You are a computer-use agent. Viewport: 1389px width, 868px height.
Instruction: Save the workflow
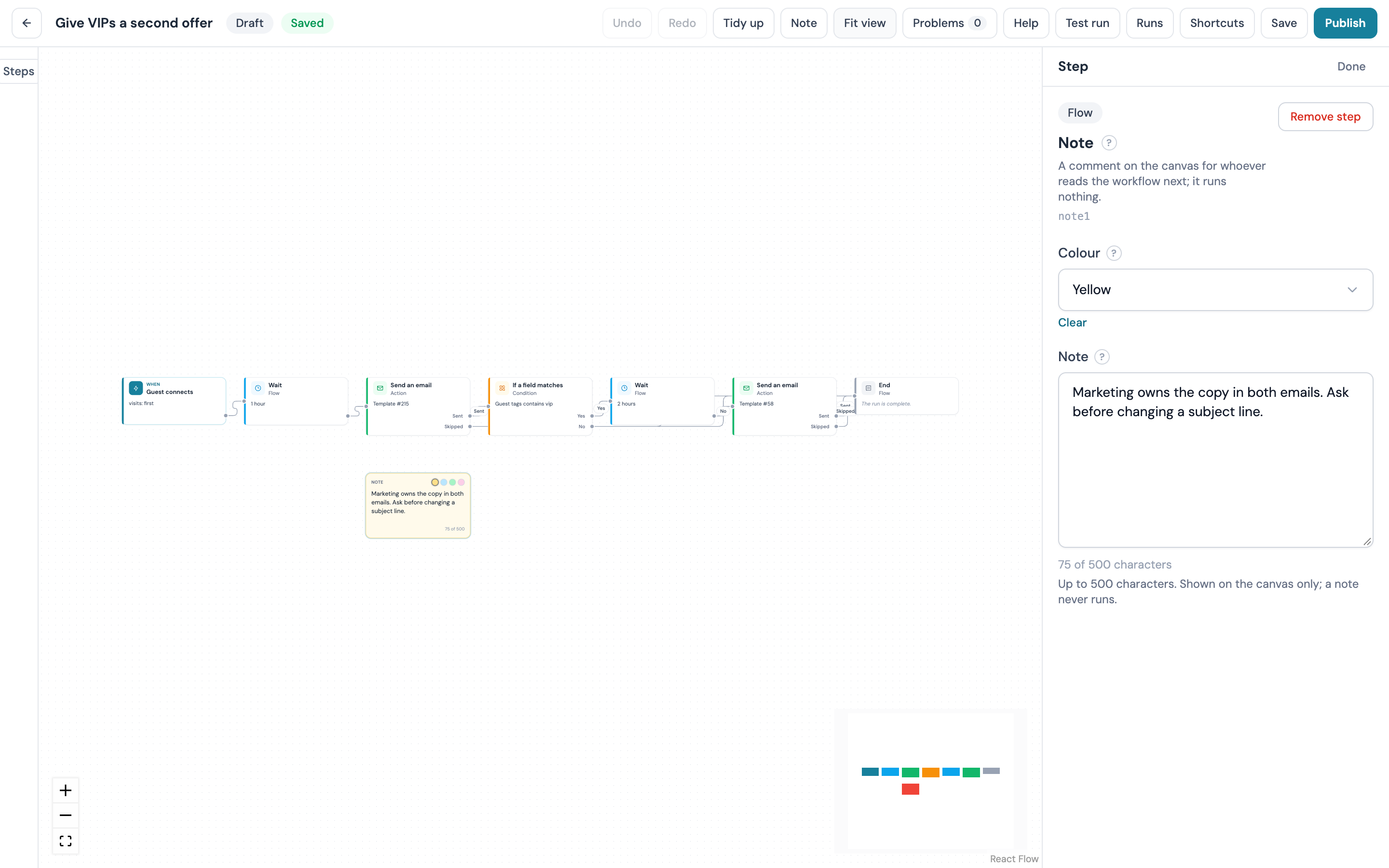pos(1284,23)
